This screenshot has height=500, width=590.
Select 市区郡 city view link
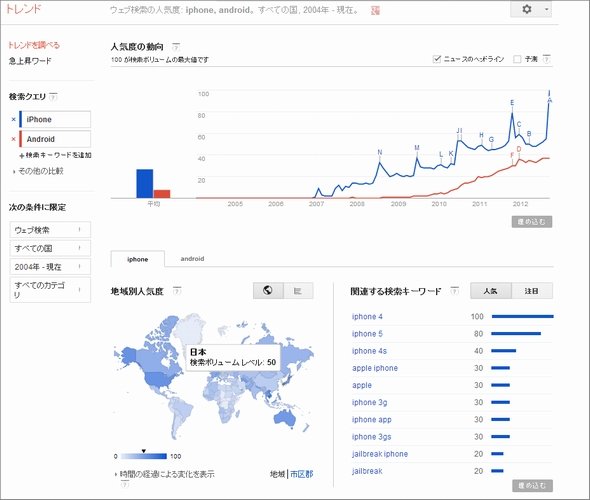coord(301,474)
